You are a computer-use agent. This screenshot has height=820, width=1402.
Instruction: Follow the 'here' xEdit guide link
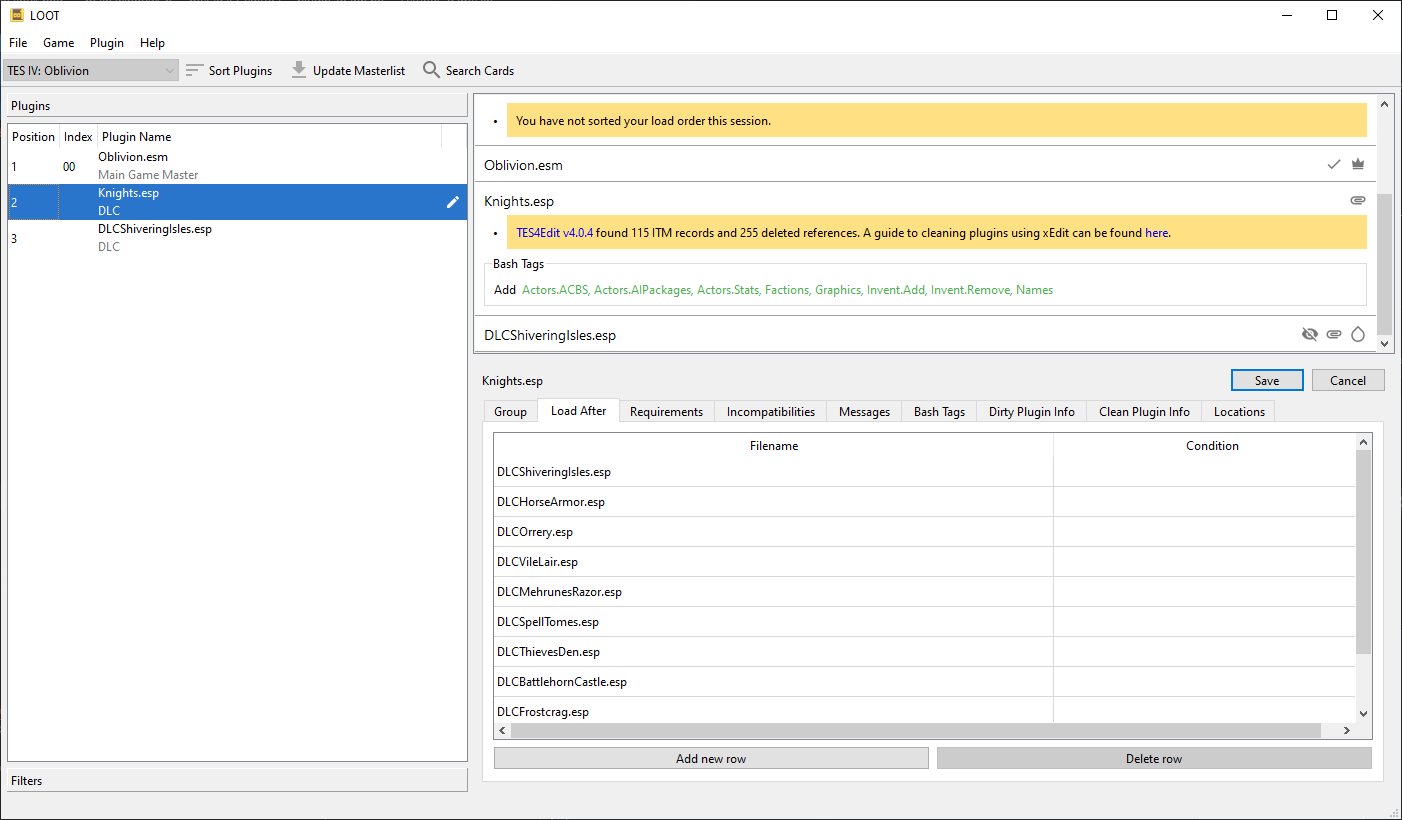pyautogui.click(x=1156, y=233)
